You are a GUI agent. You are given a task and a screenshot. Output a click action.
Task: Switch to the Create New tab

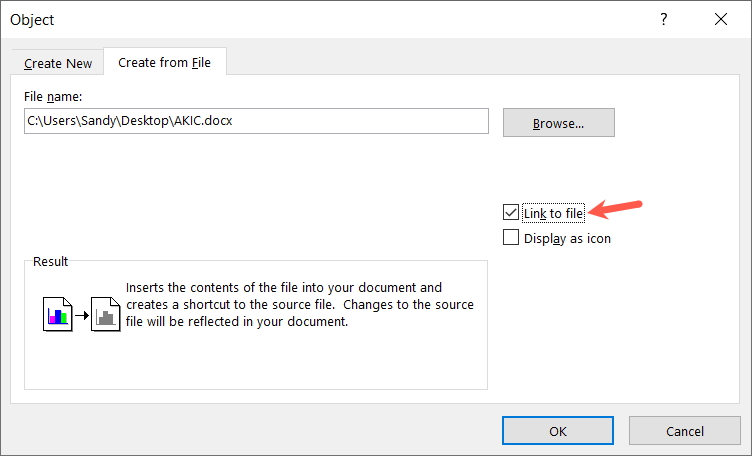pyautogui.click(x=58, y=63)
